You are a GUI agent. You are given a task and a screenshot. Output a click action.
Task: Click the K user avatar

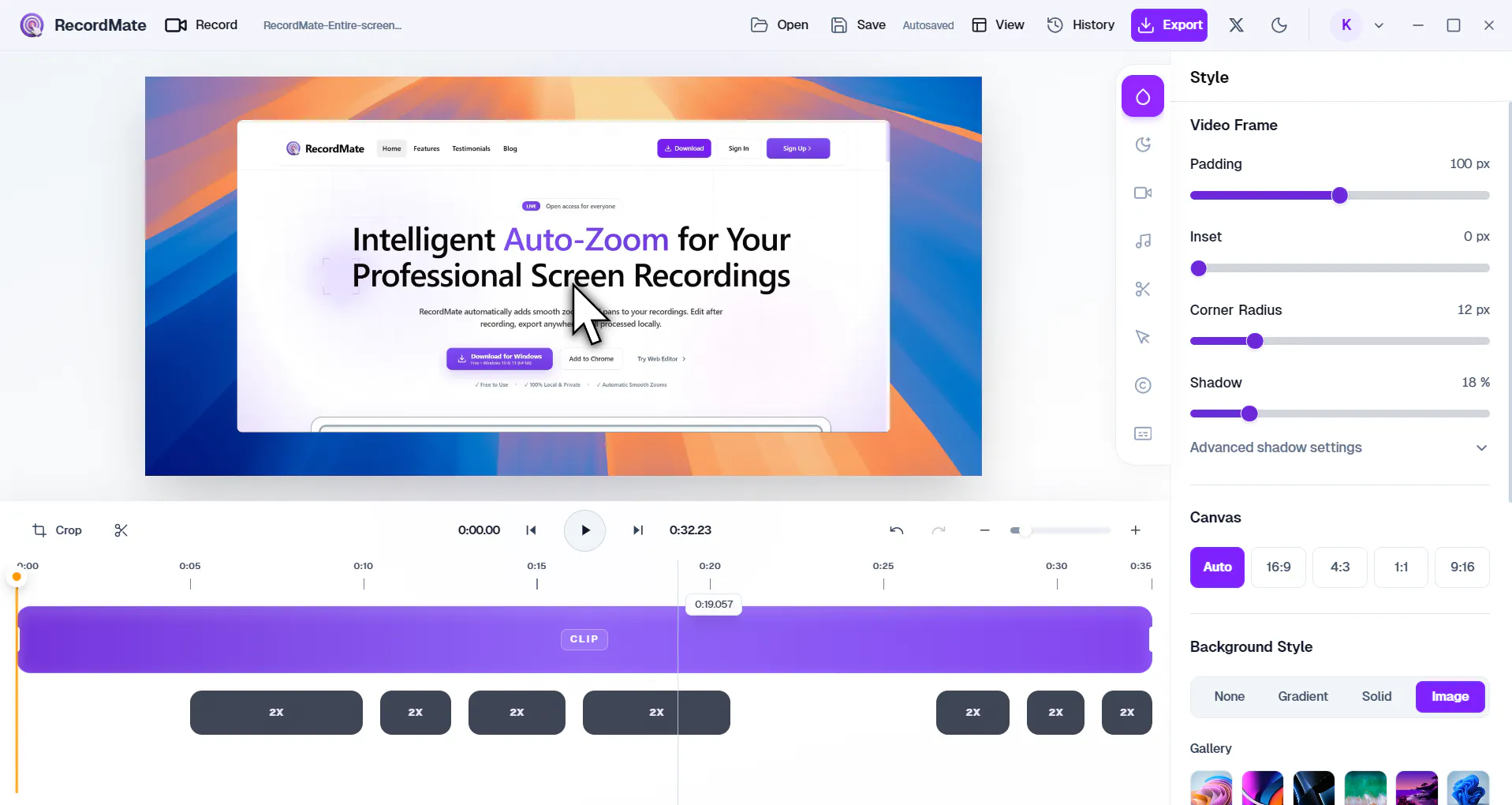(1346, 25)
